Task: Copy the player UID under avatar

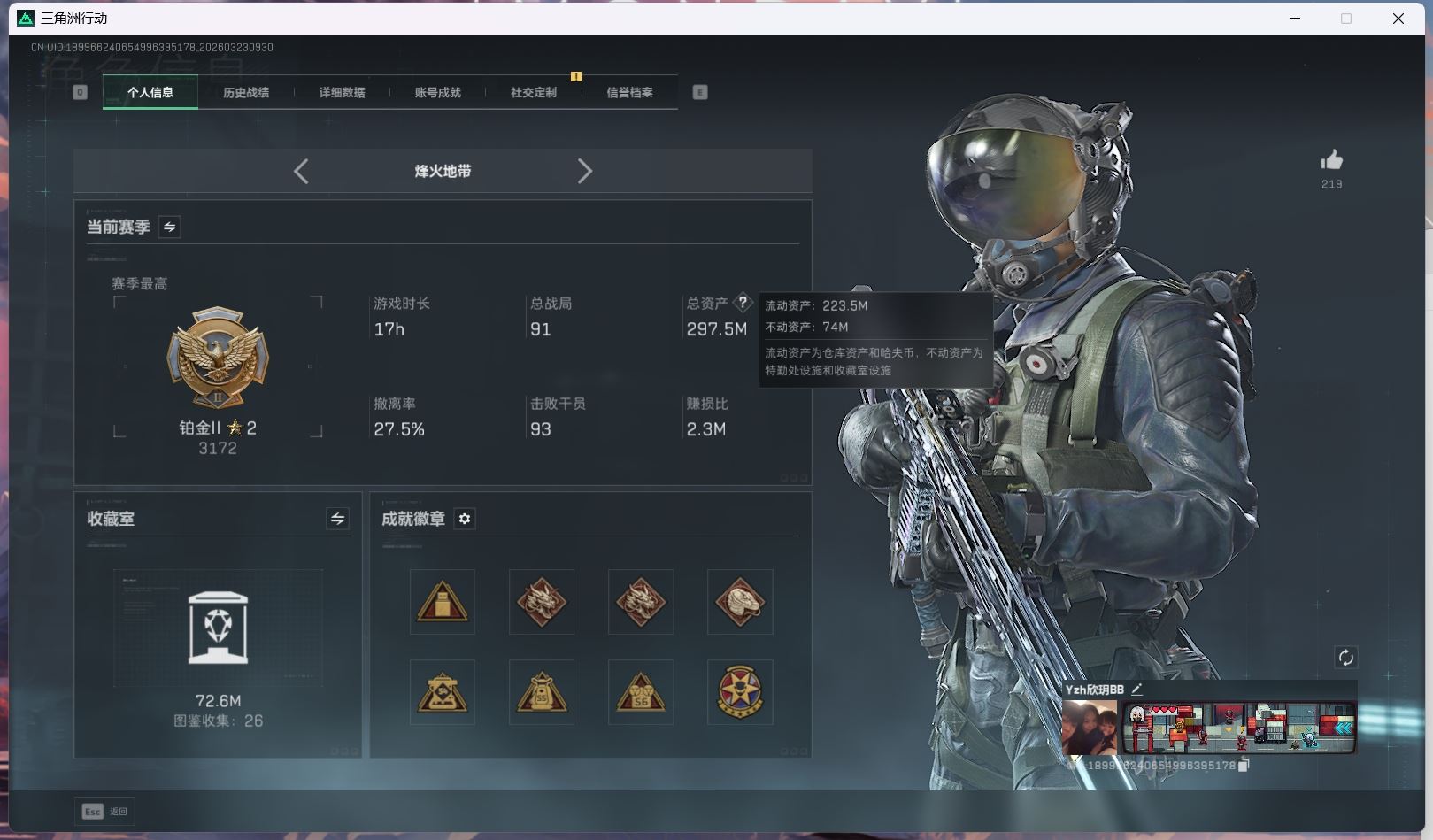Action: pos(1243,766)
